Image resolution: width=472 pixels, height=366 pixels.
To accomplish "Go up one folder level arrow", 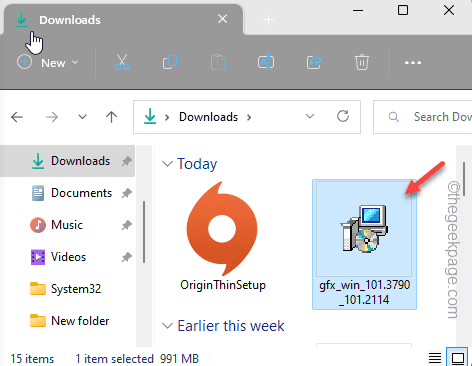I will (111, 117).
